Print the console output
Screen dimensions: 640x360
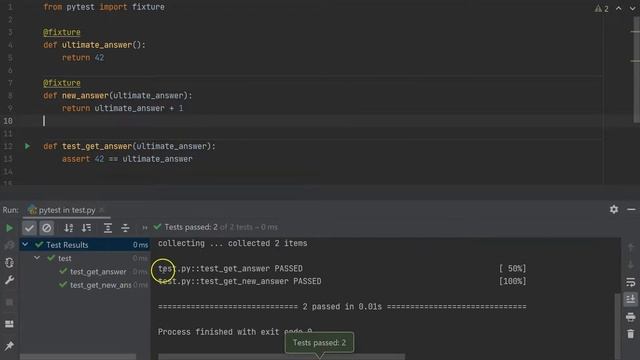pyautogui.click(x=631, y=317)
